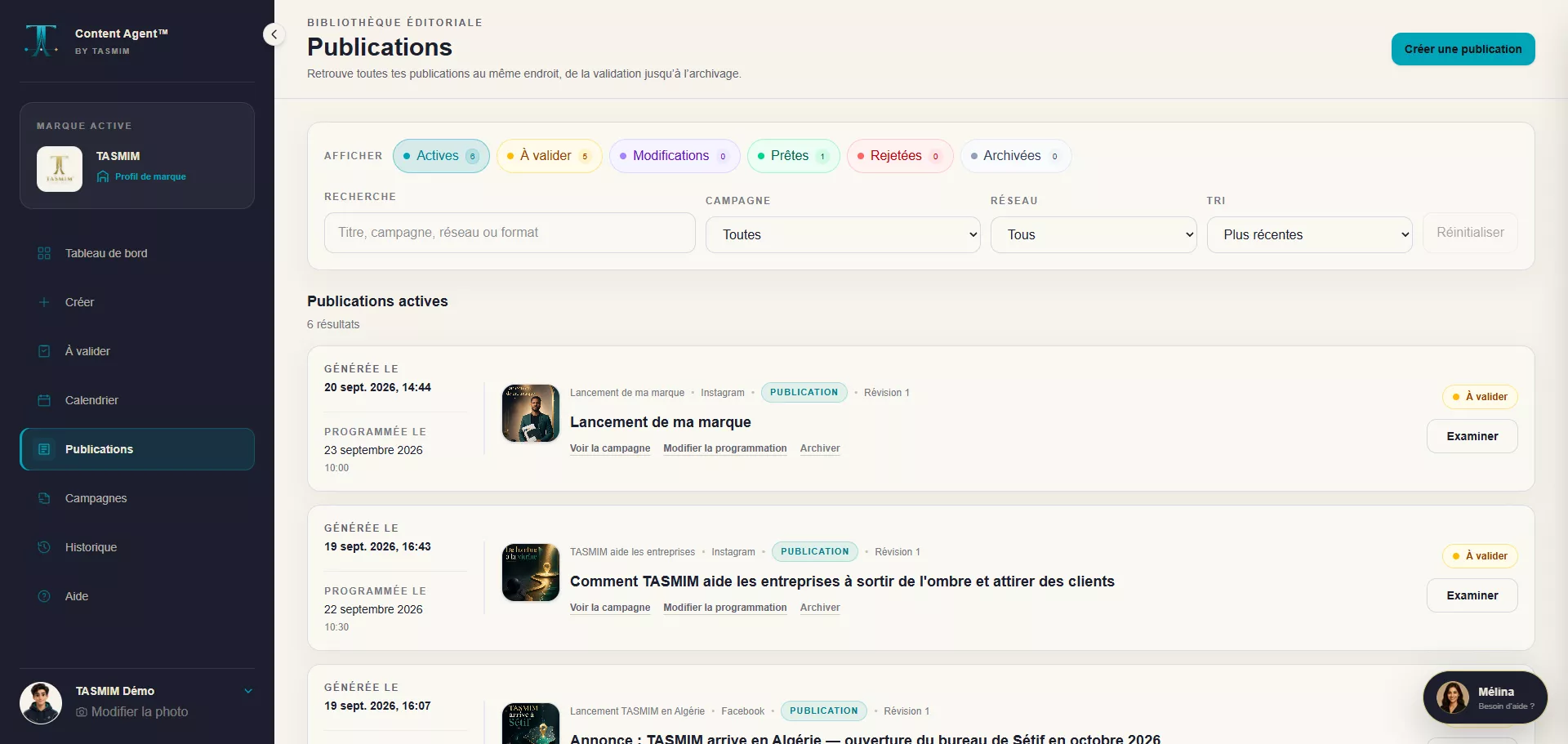Click the À valider badge on Lancement de ma marque

pos(1480,397)
